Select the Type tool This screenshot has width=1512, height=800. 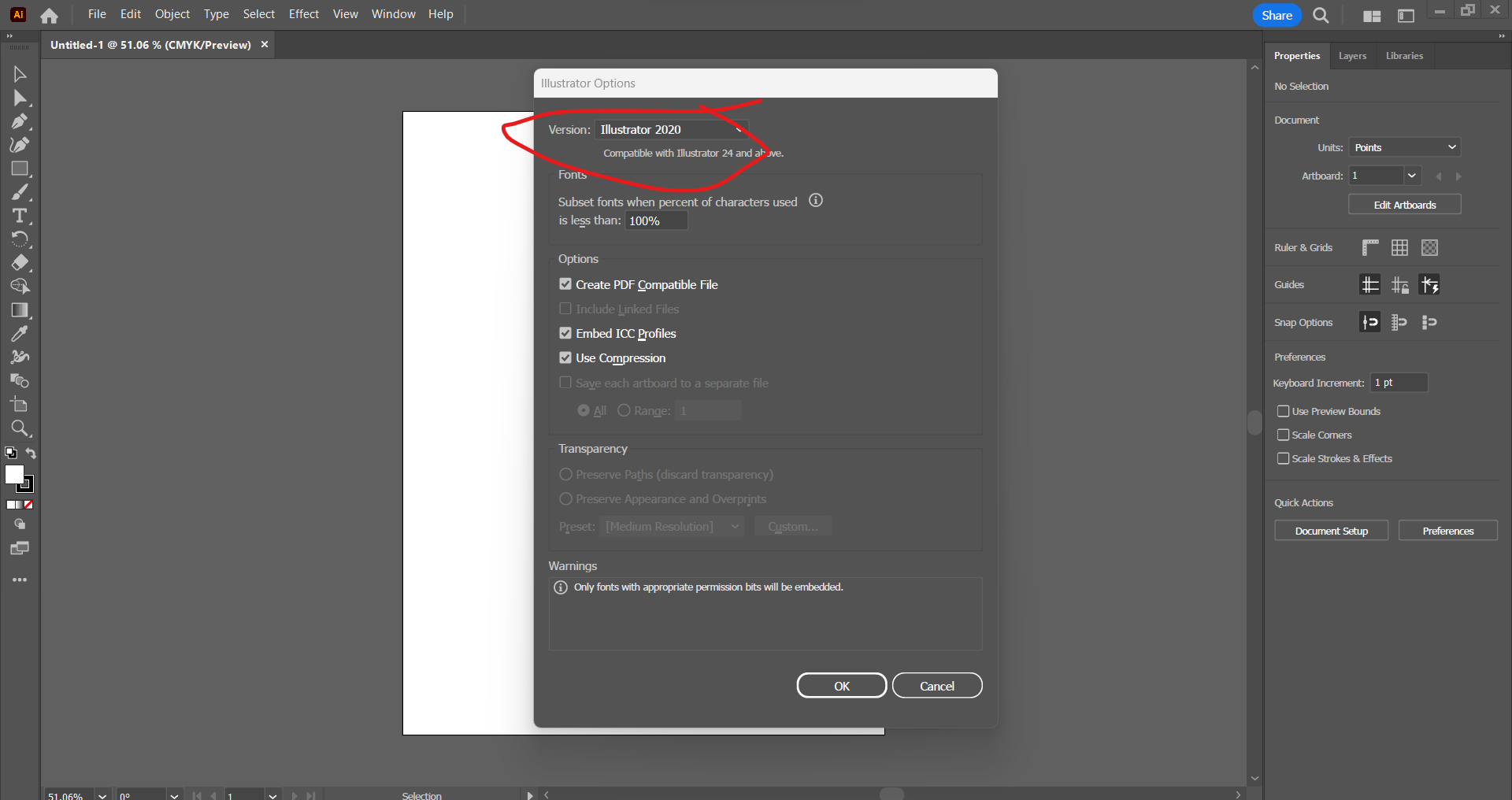[x=20, y=215]
